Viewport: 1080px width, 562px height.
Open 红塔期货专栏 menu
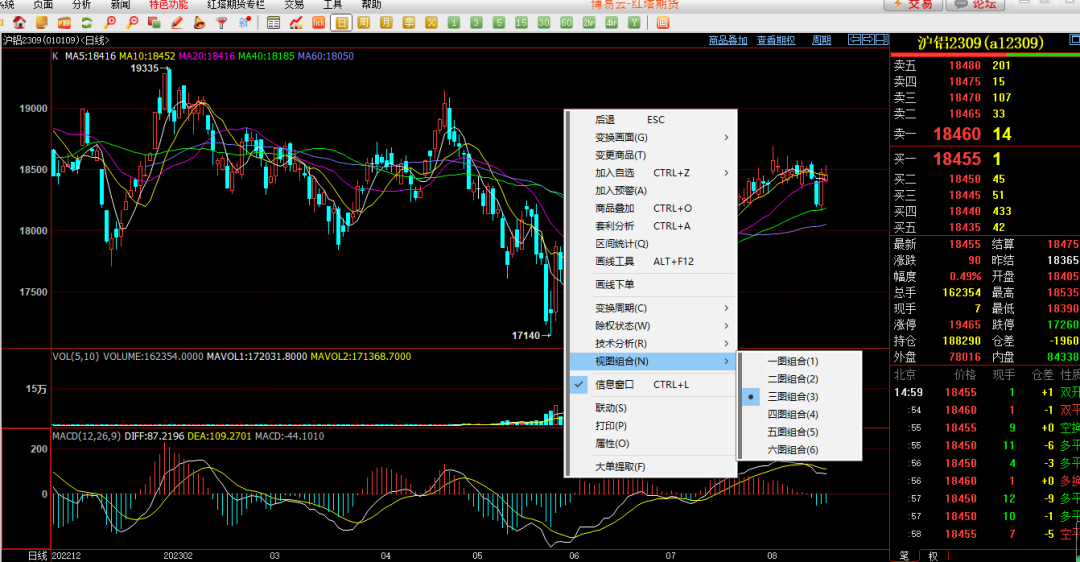[x=236, y=5]
